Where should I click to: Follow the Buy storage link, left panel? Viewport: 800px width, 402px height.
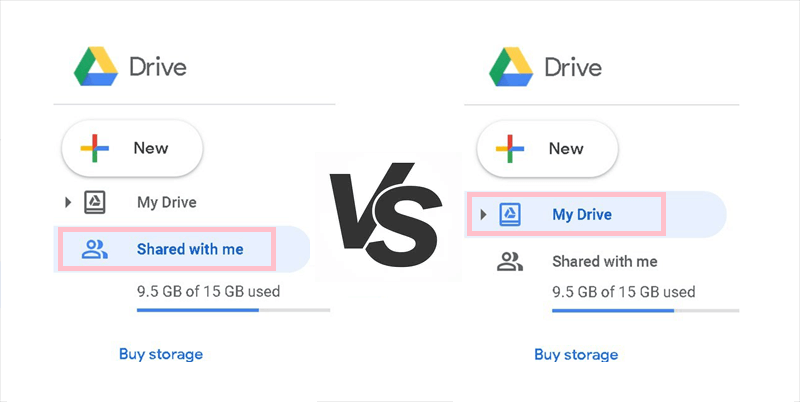(160, 354)
